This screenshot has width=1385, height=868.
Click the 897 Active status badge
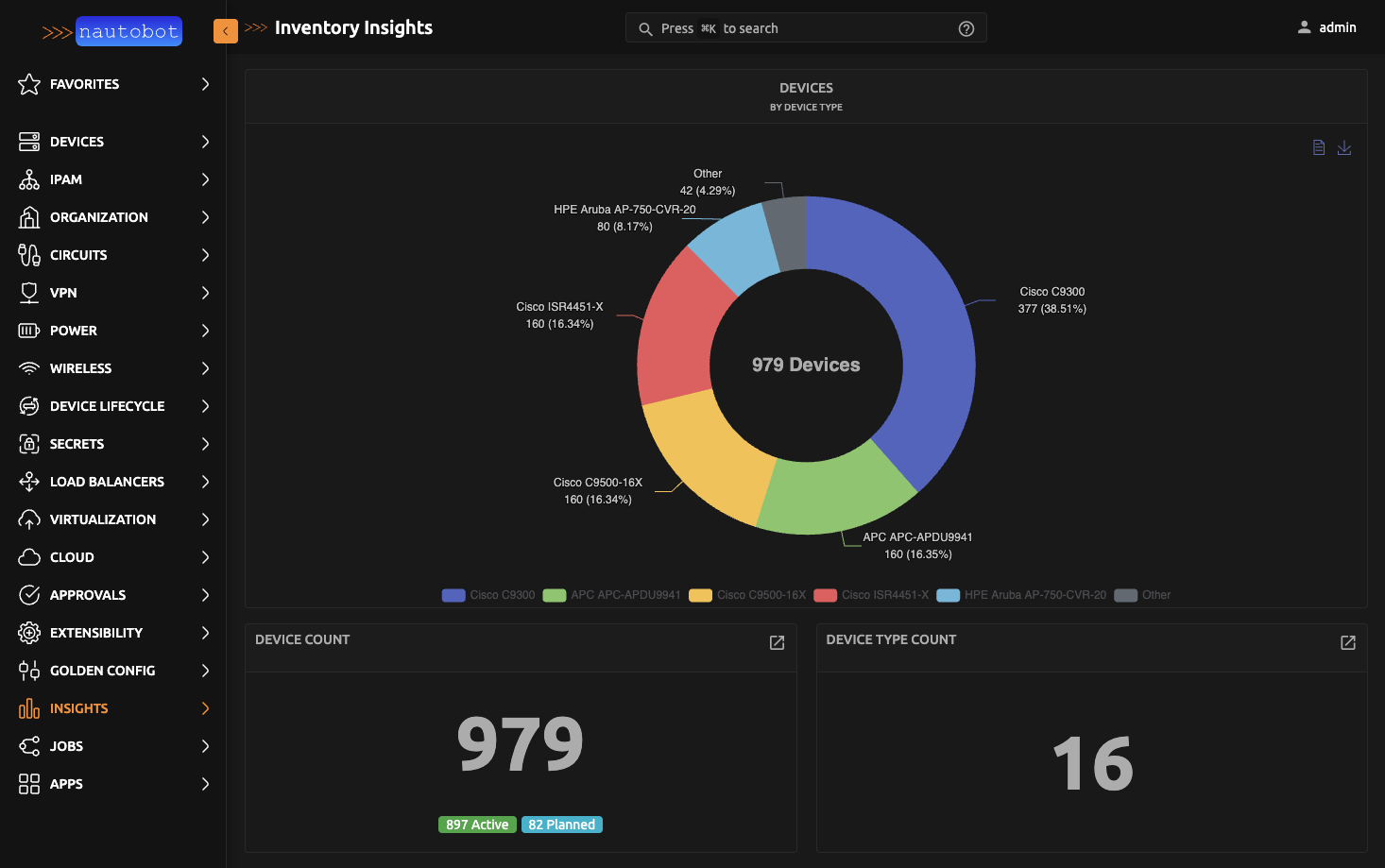[477, 824]
